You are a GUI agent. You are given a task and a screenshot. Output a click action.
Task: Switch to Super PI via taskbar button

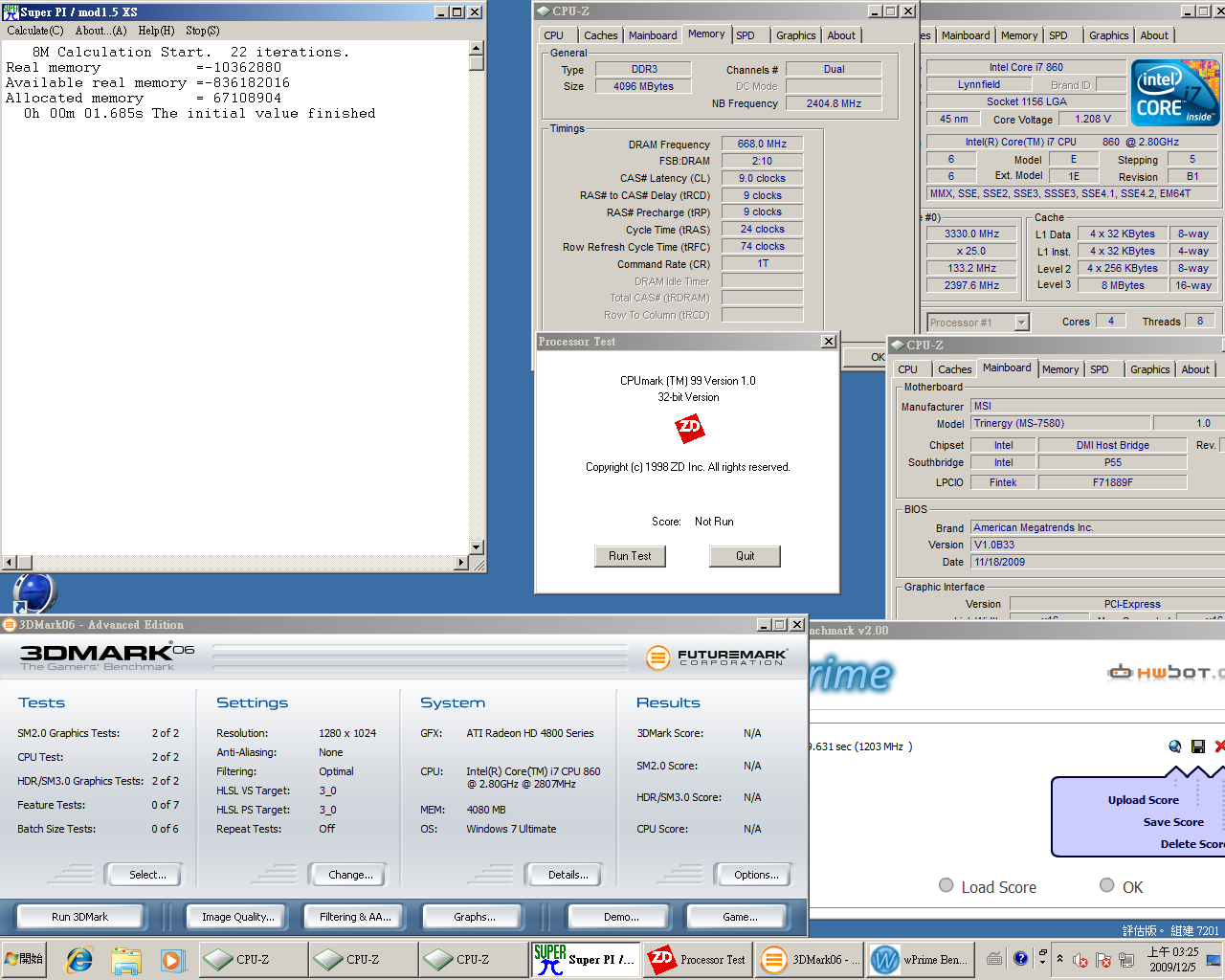586,959
